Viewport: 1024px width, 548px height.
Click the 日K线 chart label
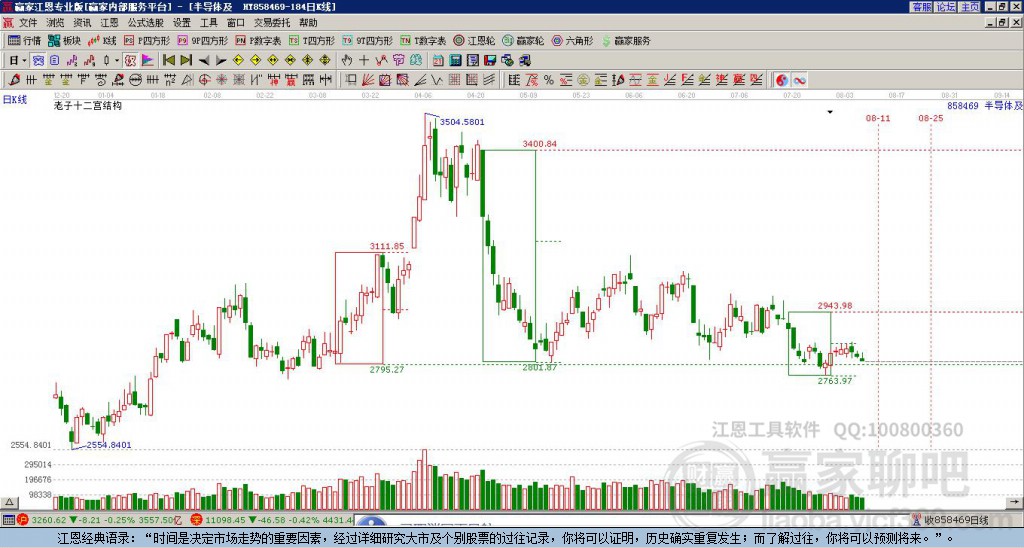(14, 100)
